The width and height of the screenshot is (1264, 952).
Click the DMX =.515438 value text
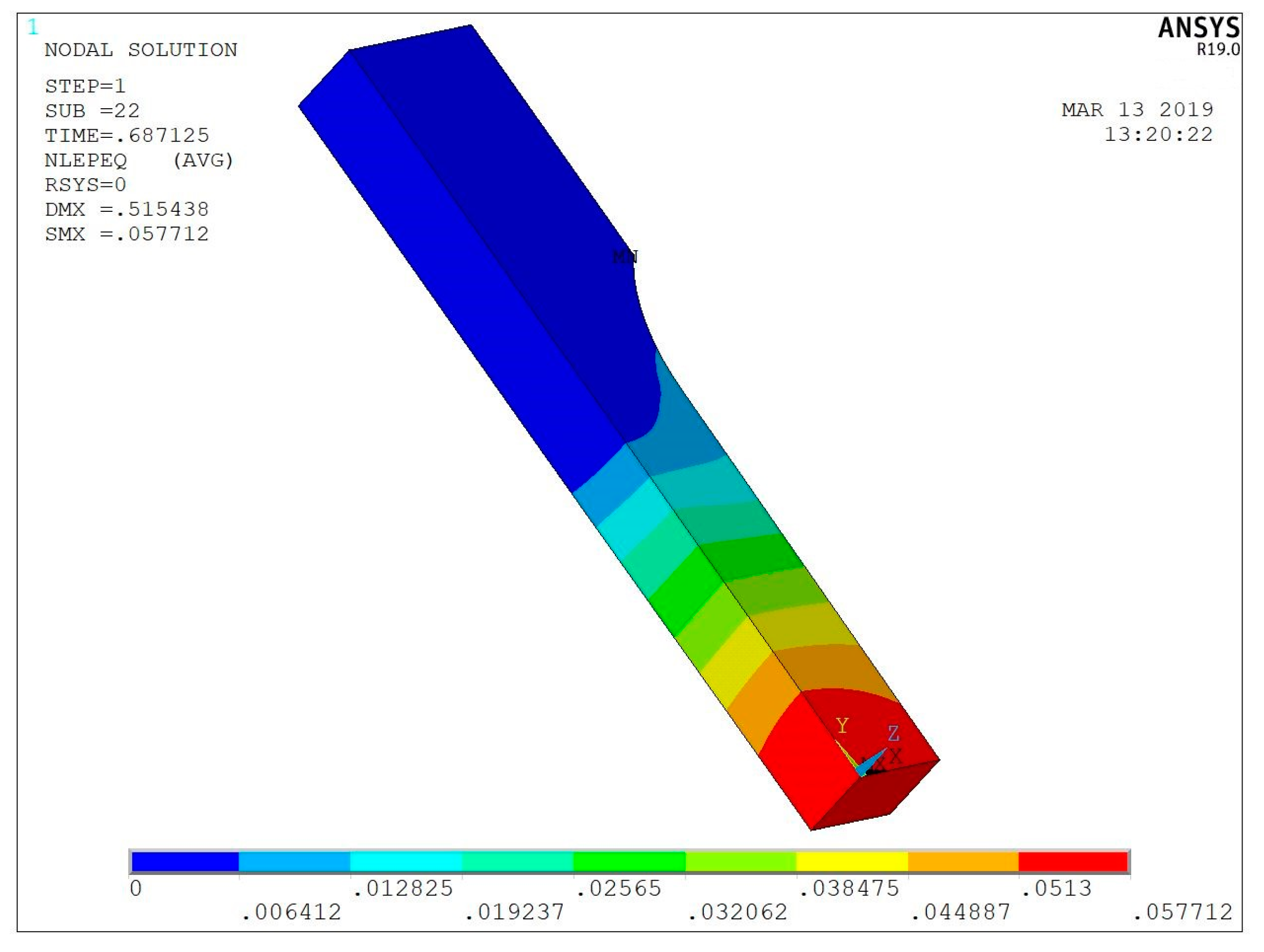pyautogui.click(x=127, y=210)
